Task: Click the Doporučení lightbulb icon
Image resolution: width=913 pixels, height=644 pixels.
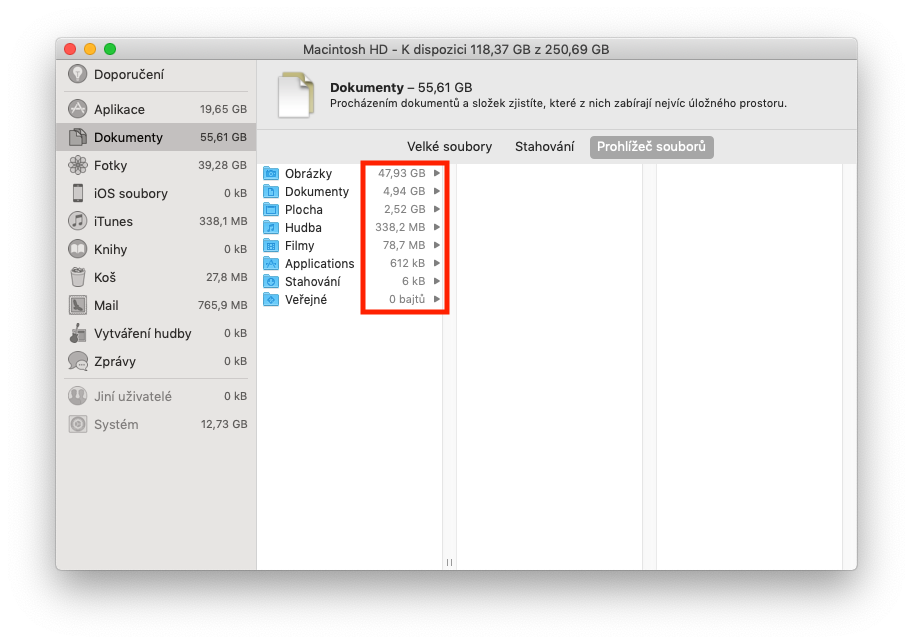Action: tap(77, 74)
